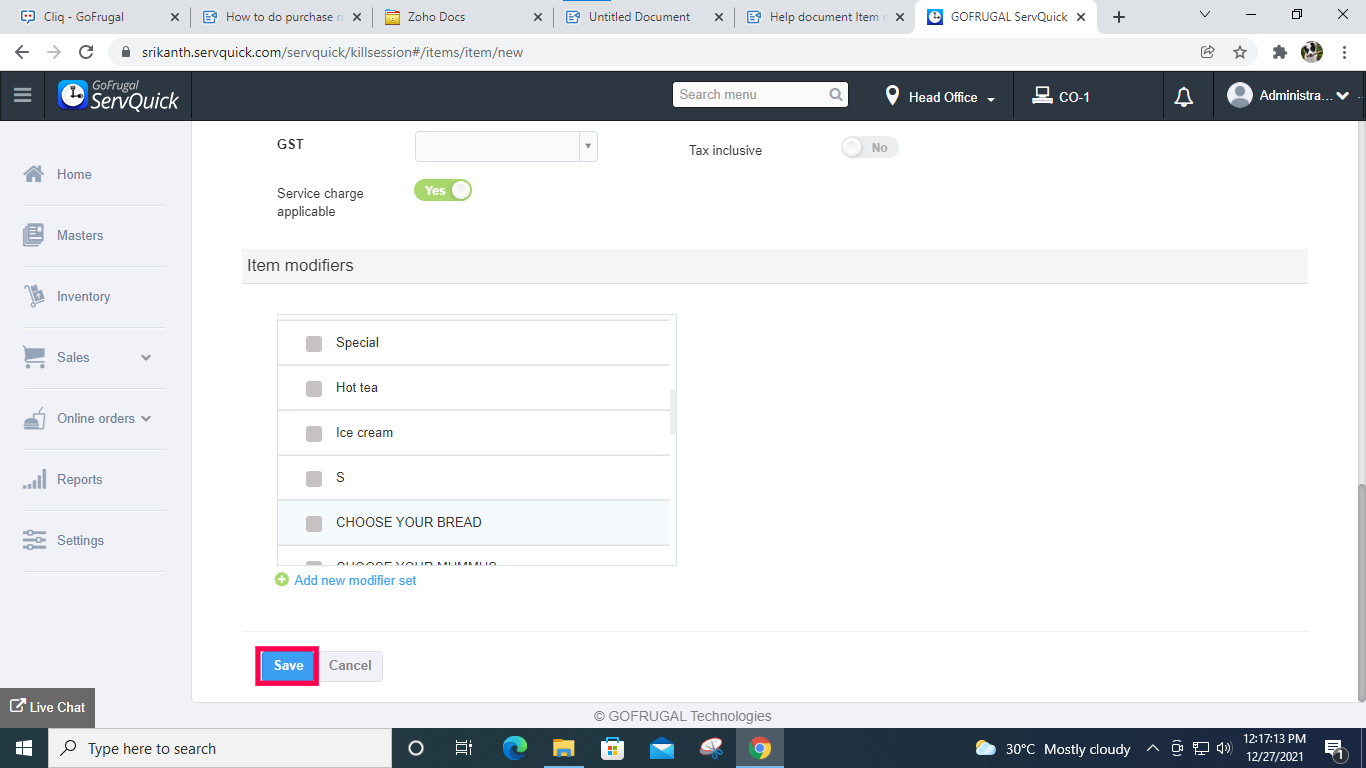The width and height of the screenshot is (1366, 768).
Task: Check the Special modifier checkbox
Action: click(314, 343)
